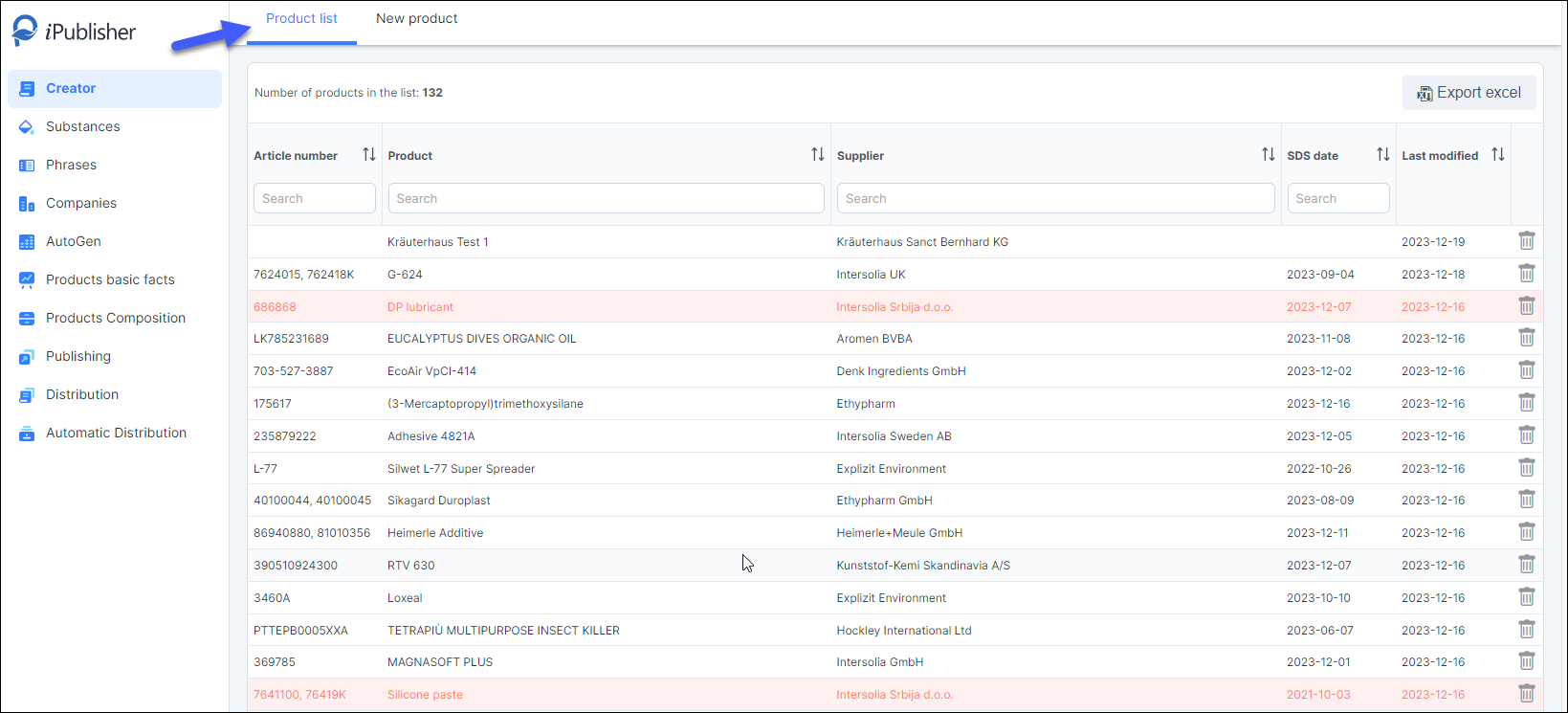Open AutoGen in the sidebar
The image size is (1568, 713).
[x=74, y=241]
